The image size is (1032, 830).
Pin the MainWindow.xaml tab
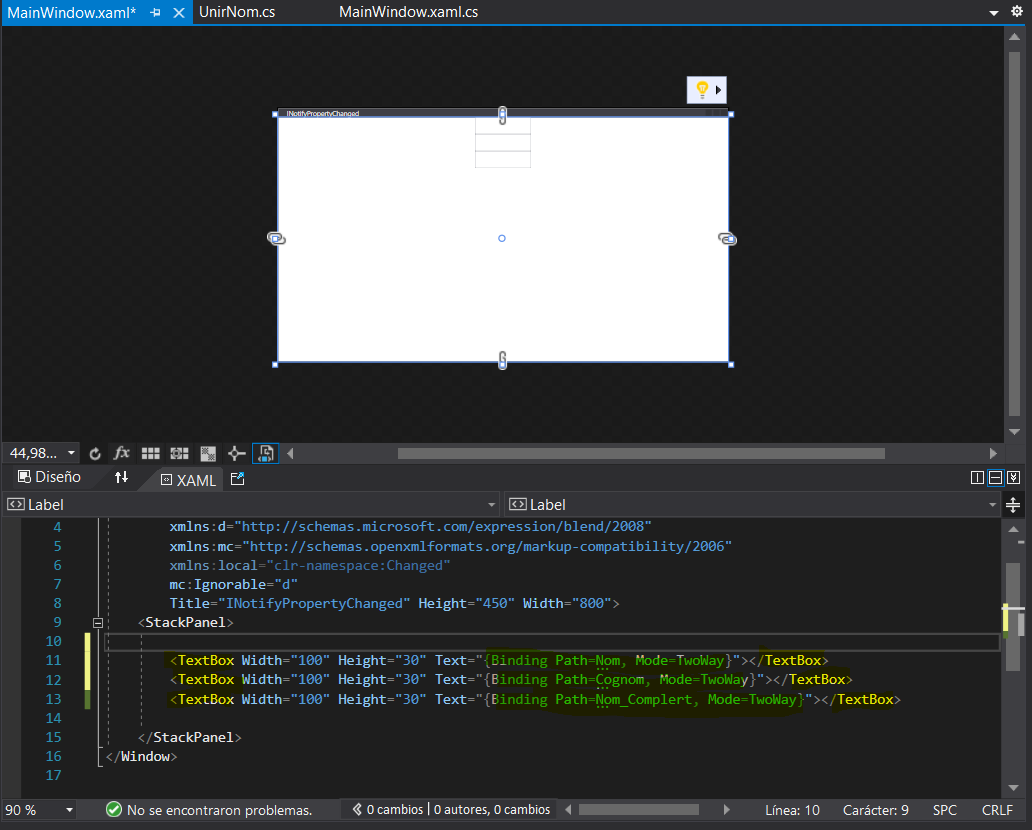tap(155, 12)
